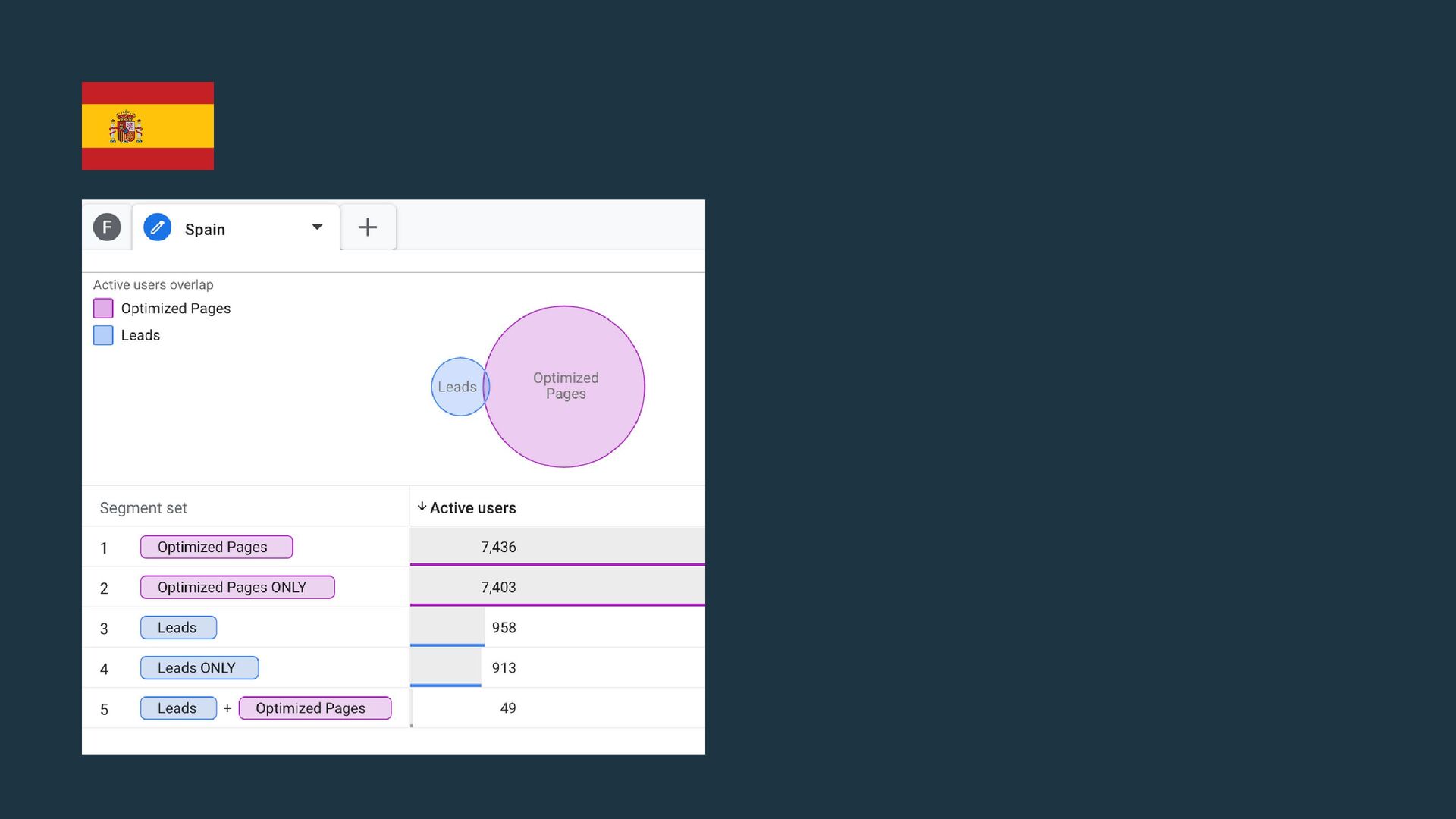Select the Leads chip in row 3
This screenshot has width=1456, height=819.
pos(178,627)
